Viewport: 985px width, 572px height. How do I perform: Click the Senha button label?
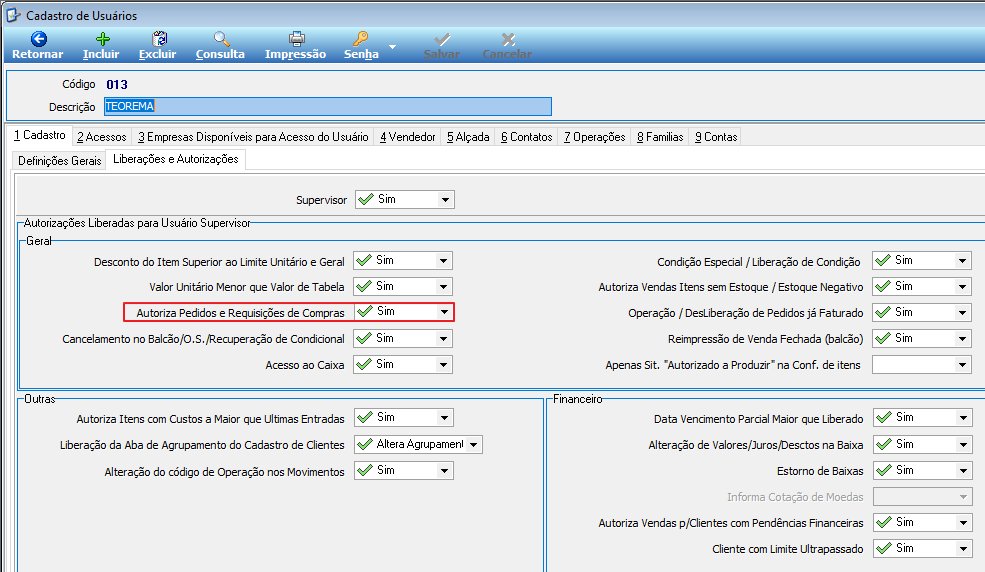coord(361,54)
